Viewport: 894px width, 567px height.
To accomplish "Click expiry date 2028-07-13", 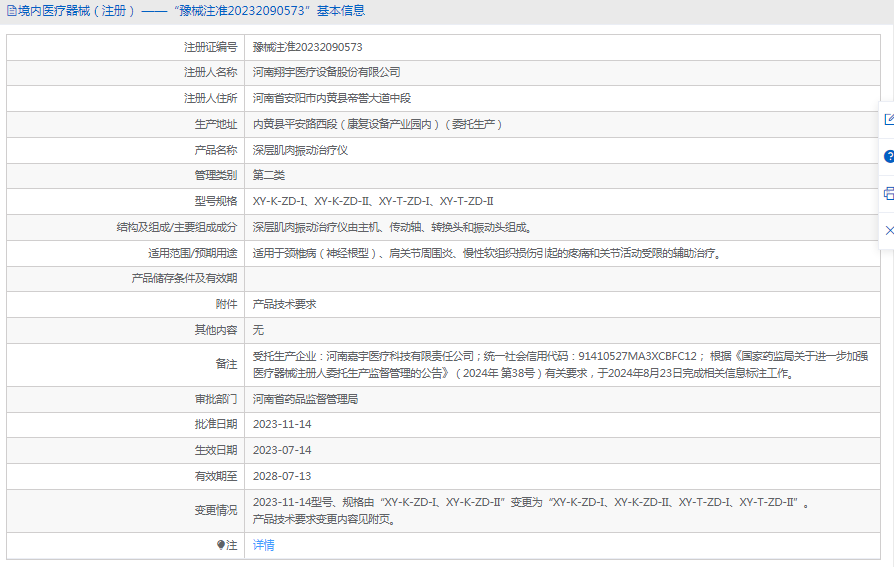I will 282,476.
